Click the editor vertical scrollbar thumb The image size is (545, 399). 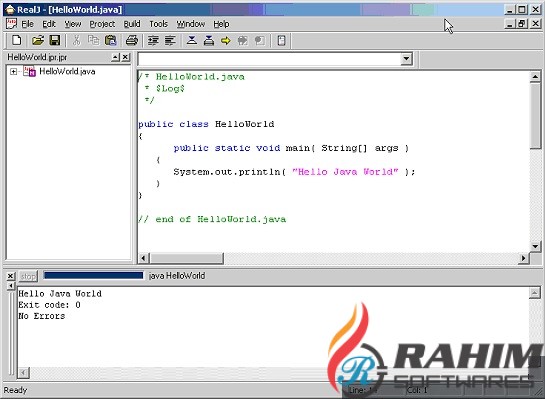tap(536, 115)
